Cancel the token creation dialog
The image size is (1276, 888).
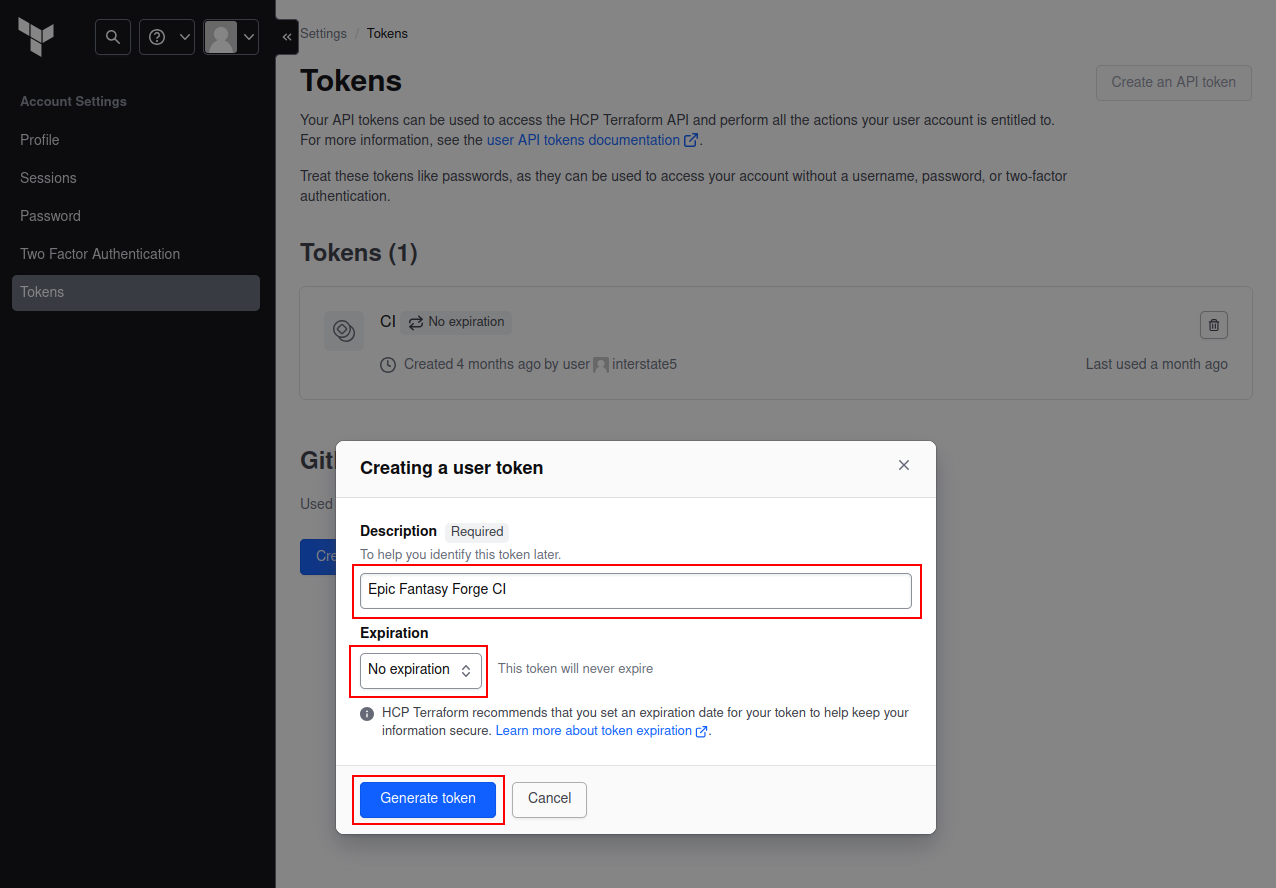pyautogui.click(x=549, y=799)
